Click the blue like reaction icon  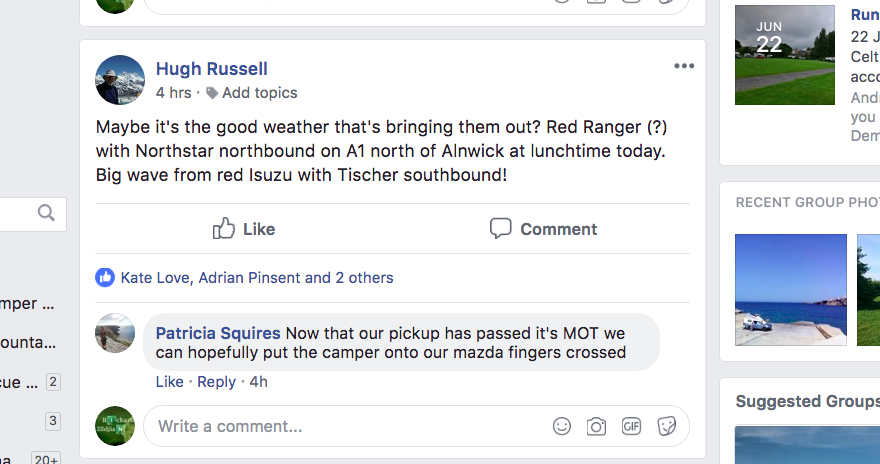tap(105, 278)
